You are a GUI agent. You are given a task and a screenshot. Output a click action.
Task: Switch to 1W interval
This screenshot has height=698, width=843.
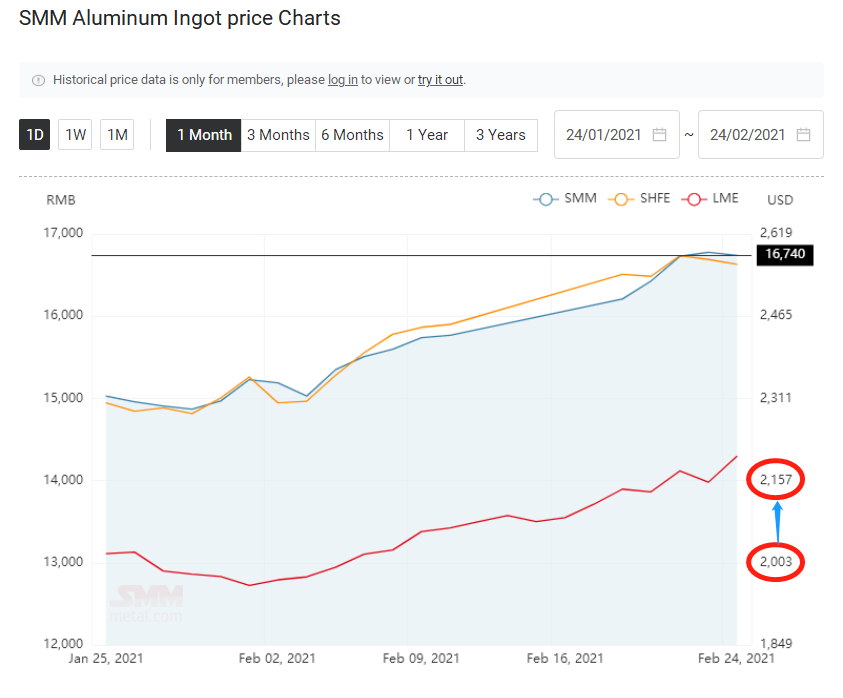click(75, 134)
